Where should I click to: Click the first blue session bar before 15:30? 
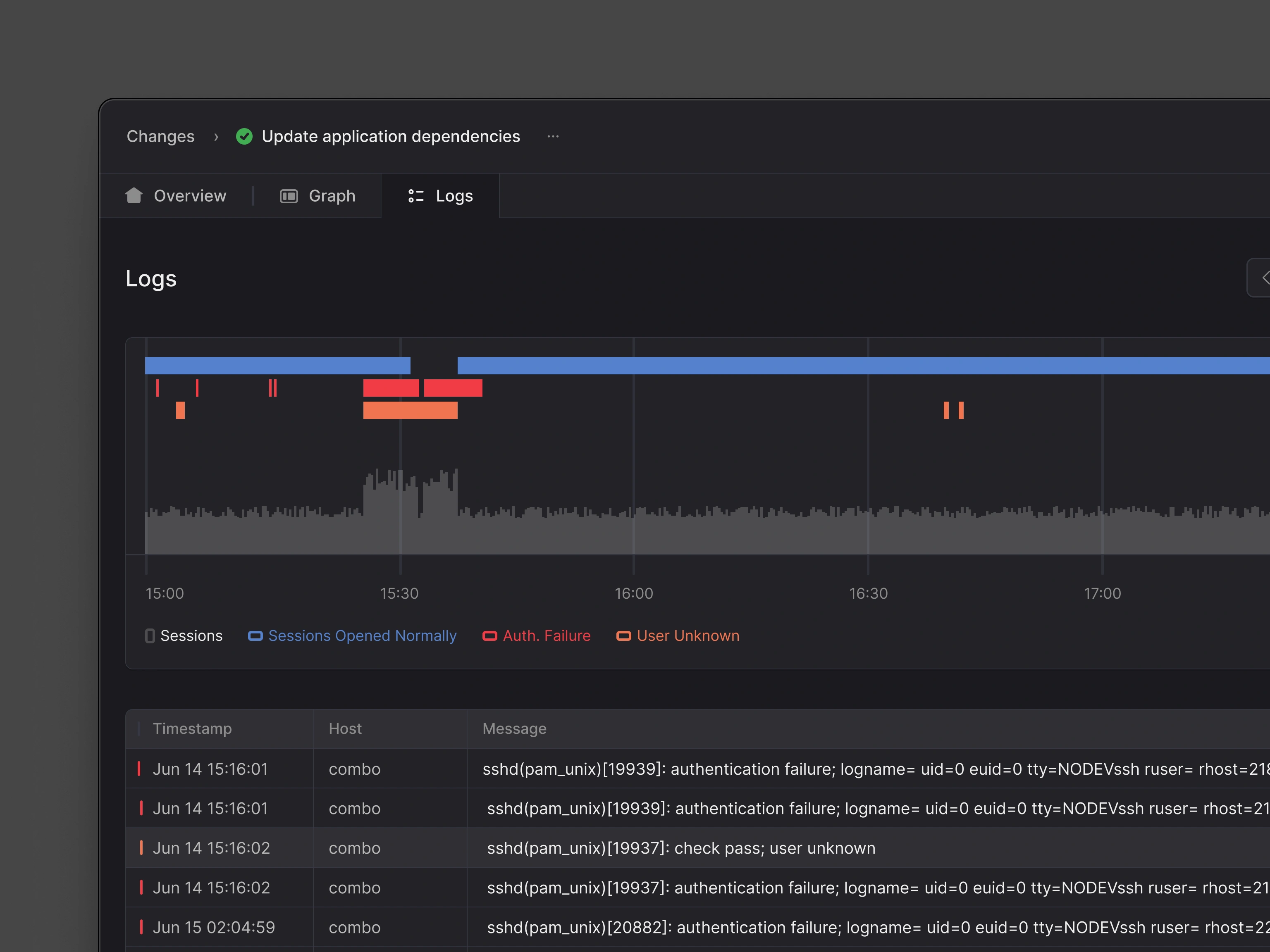(278, 366)
